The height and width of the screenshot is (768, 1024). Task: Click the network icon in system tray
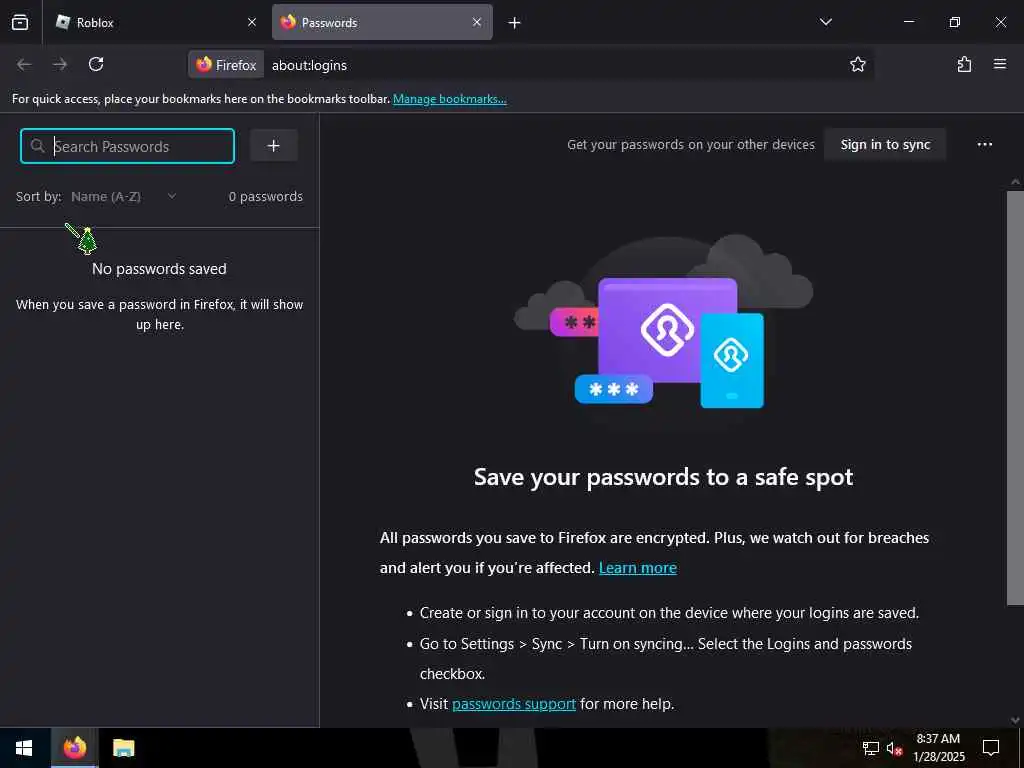pyautogui.click(x=871, y=748)
